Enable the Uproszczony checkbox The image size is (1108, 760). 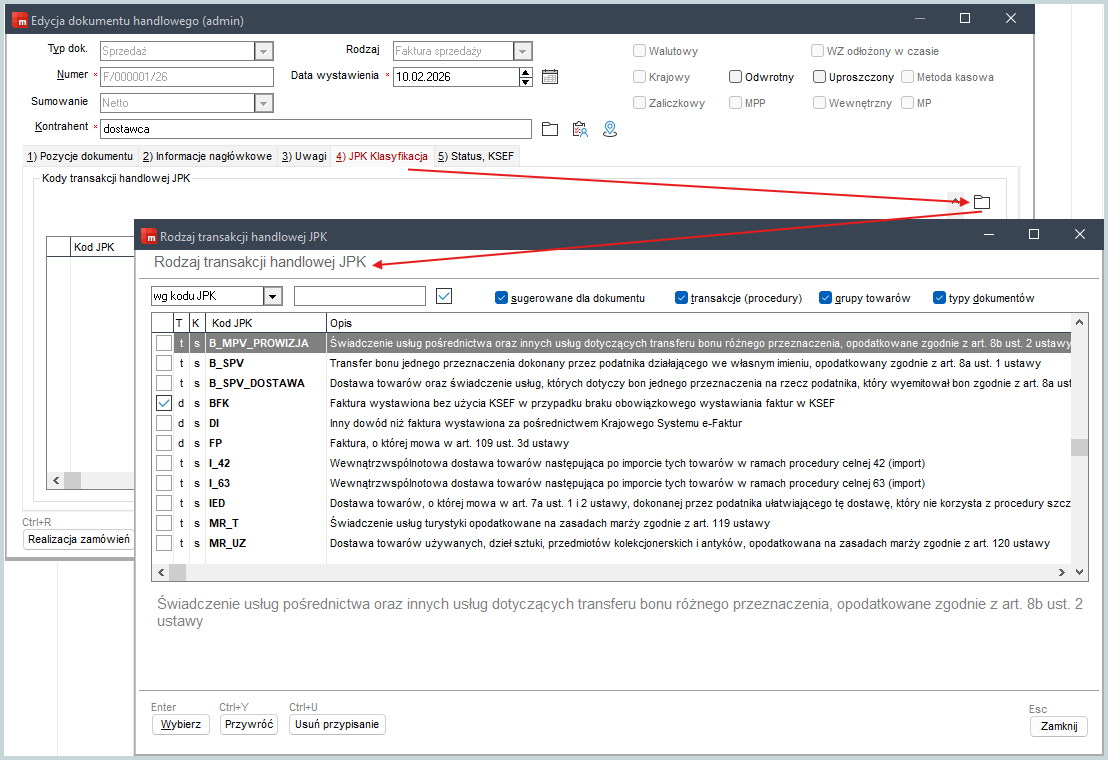click(x=819, y=77)
